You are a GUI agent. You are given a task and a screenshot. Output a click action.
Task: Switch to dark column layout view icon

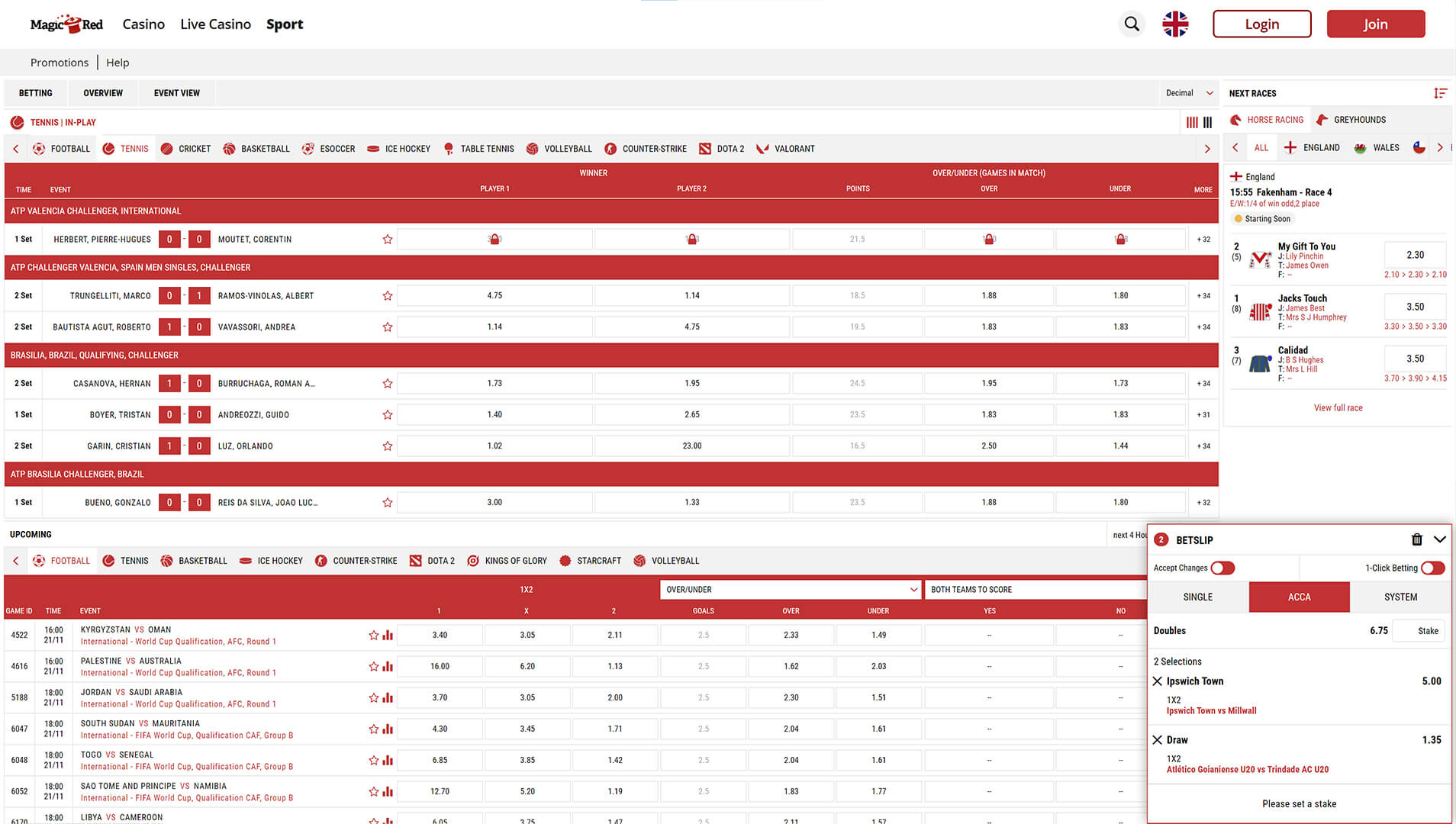(x=1208, y=122)
